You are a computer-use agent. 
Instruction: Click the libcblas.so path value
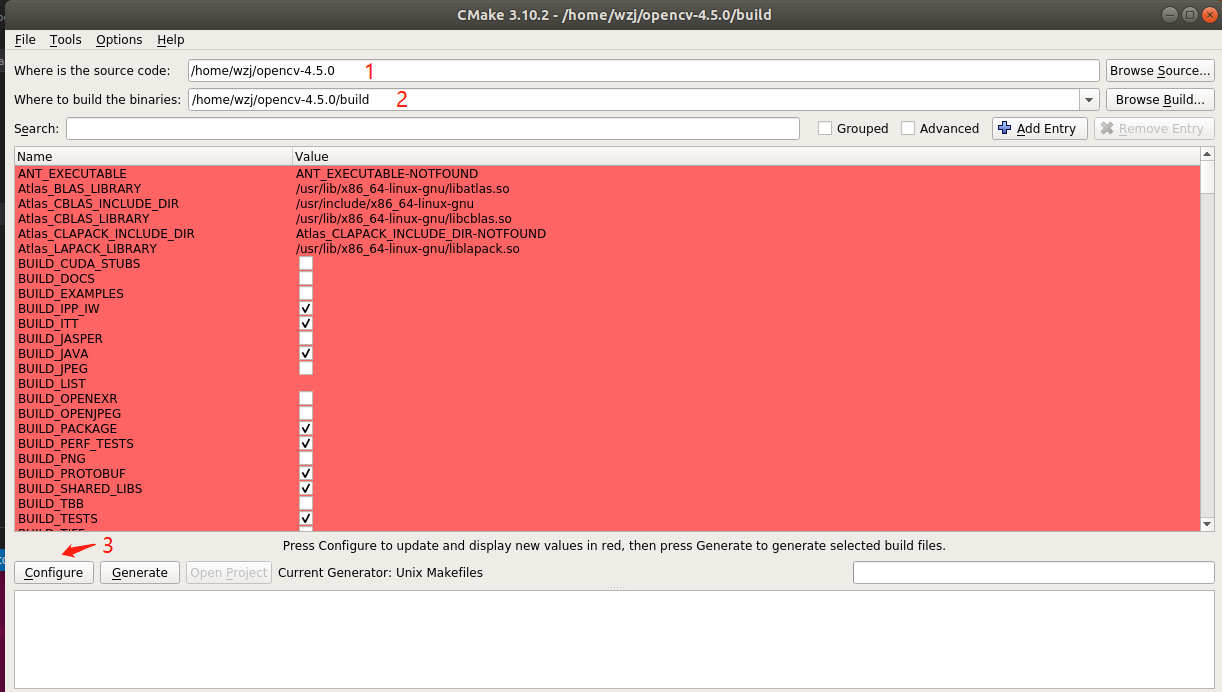404,219
